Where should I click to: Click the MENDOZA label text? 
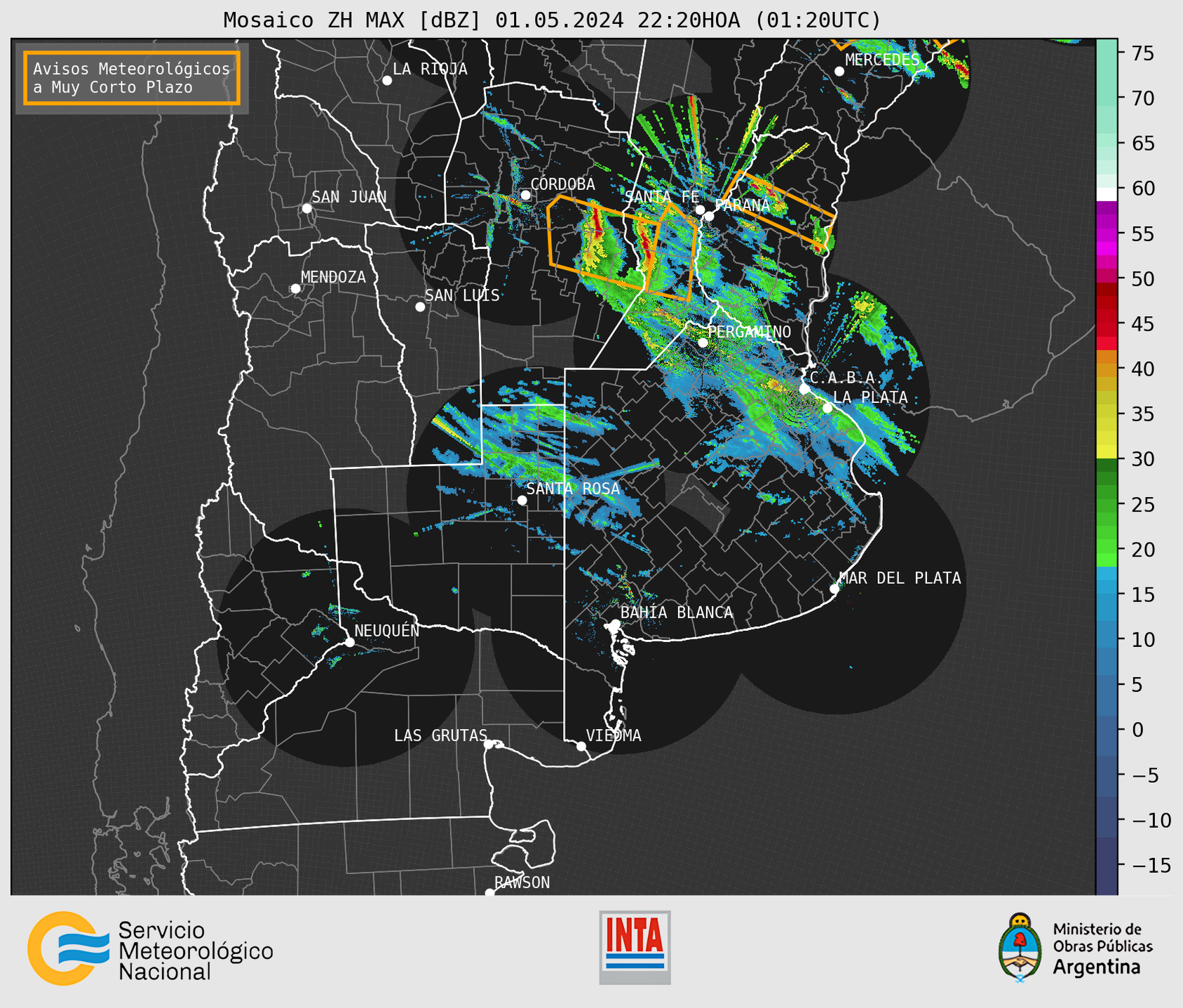tap(334, 278)
